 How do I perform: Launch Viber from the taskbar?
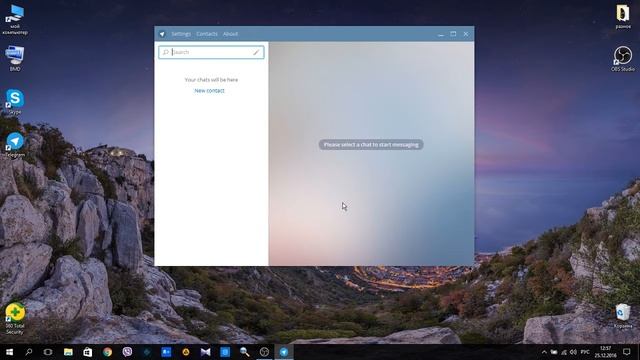pyautogui.click(x=127, y=352)
